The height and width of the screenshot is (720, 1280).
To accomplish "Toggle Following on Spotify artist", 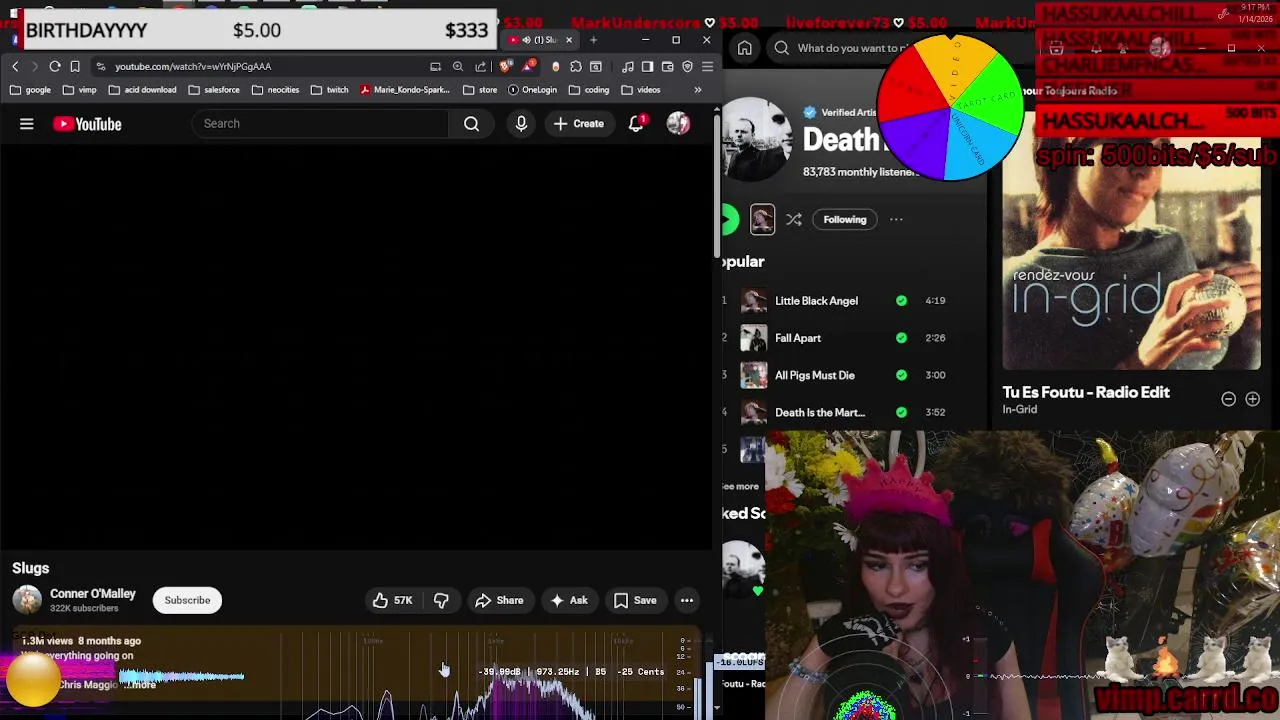I will (x=845, y=220).
